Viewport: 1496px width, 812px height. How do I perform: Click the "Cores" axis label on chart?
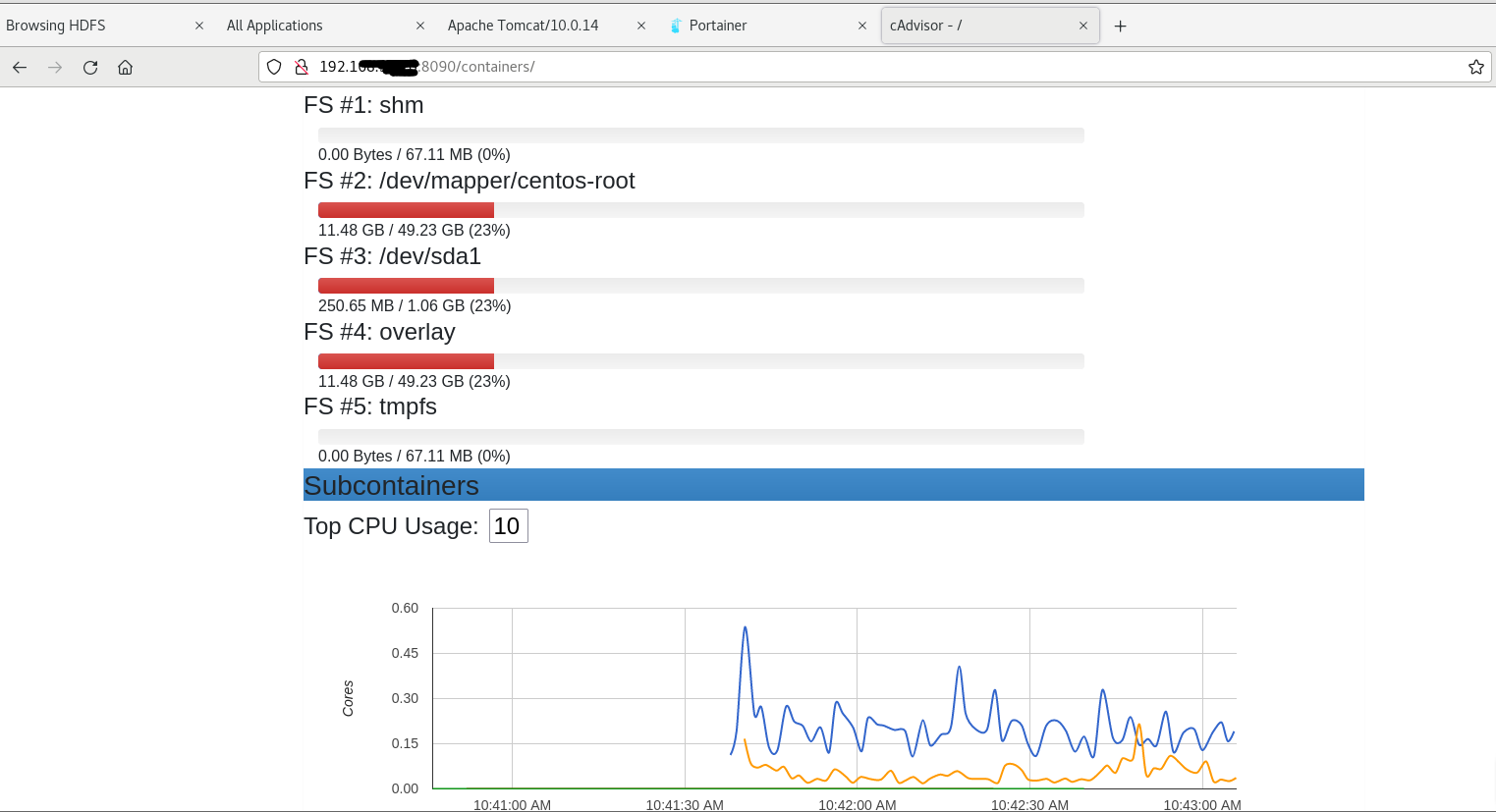pos(348,698)
